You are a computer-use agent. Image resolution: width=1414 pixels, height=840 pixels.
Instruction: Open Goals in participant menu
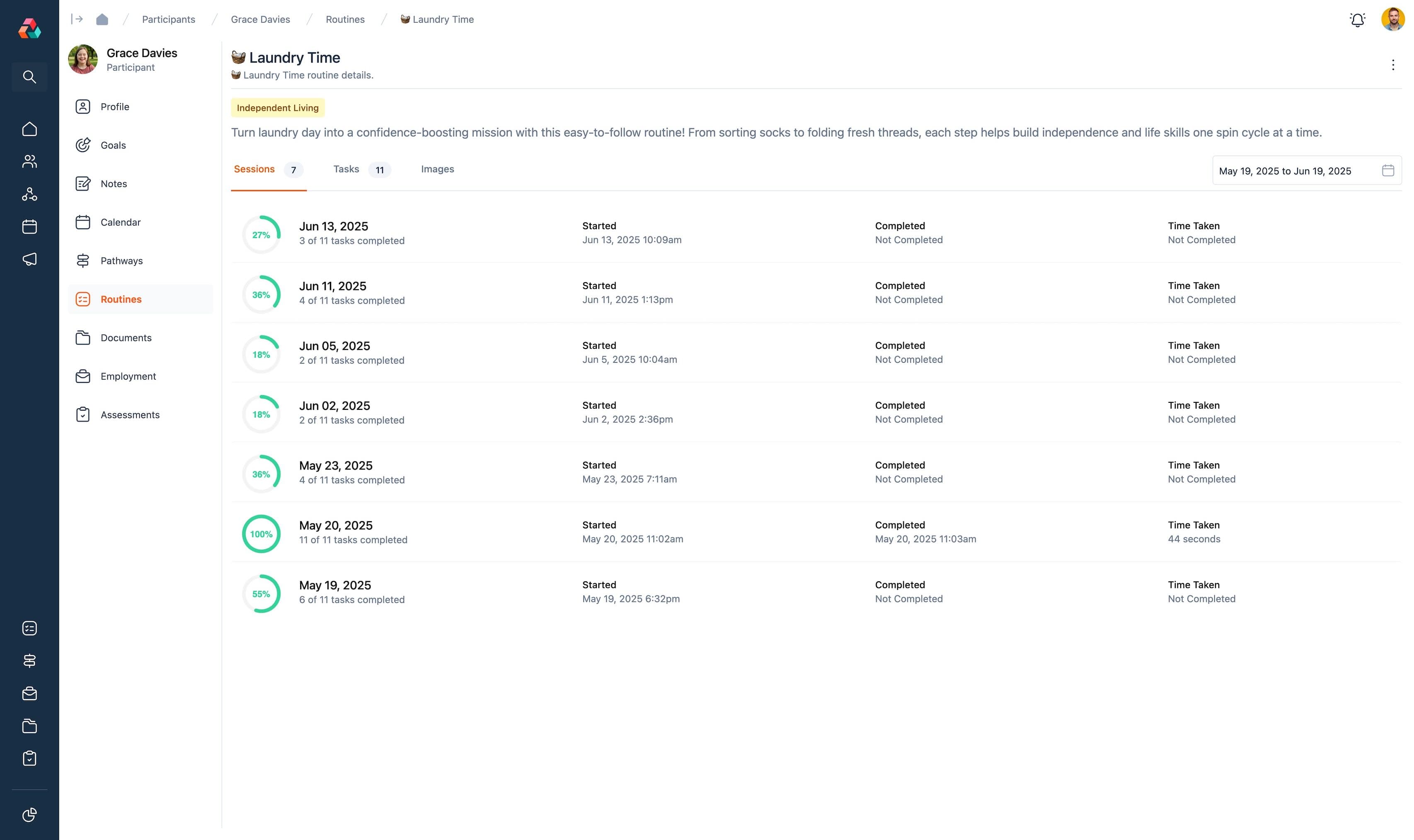[x=113, y=145]
